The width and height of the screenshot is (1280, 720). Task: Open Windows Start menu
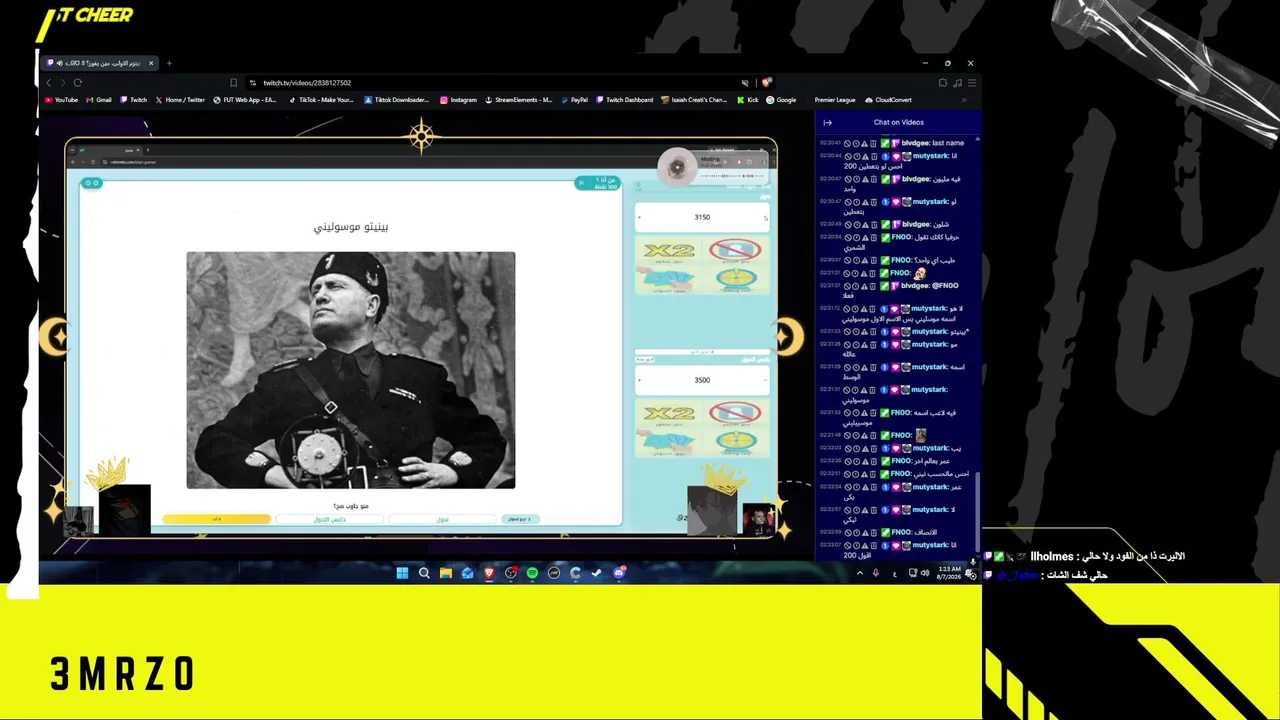pos(402,573)
